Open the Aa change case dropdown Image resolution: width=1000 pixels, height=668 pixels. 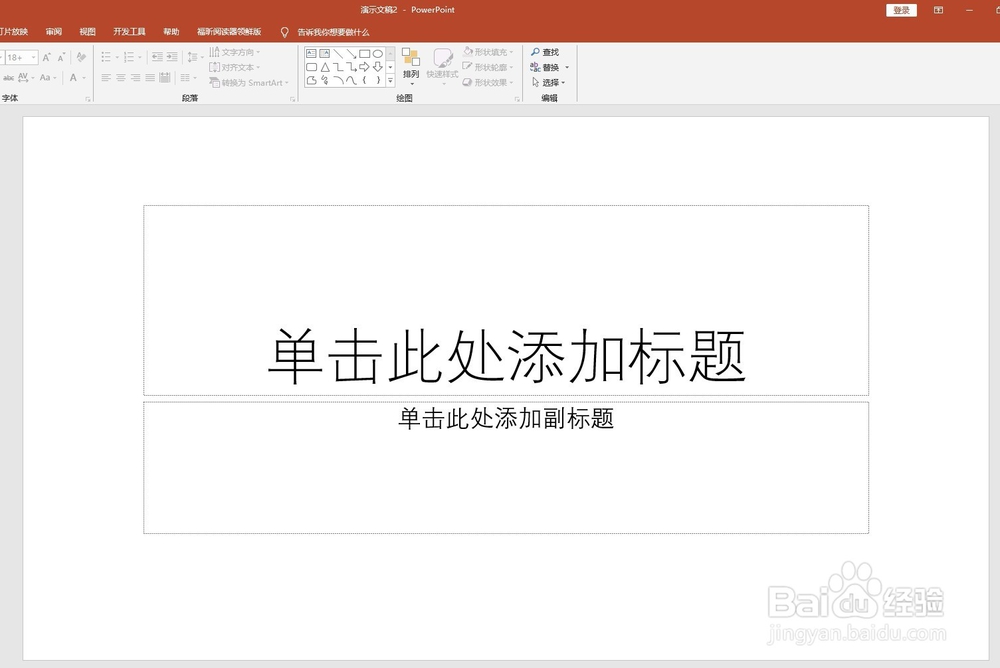click(x=48, y=78)
